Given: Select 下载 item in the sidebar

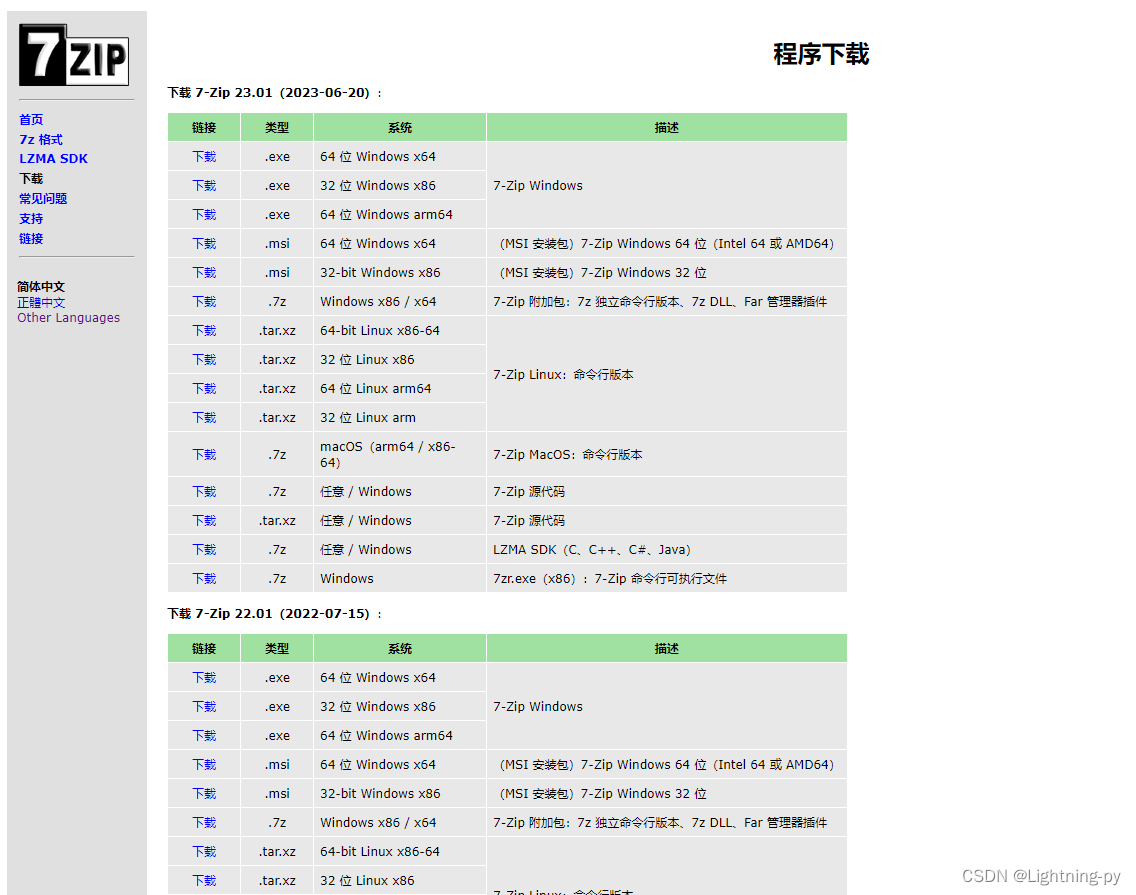Looking at the screenshot, I should [x=31, y=178].
